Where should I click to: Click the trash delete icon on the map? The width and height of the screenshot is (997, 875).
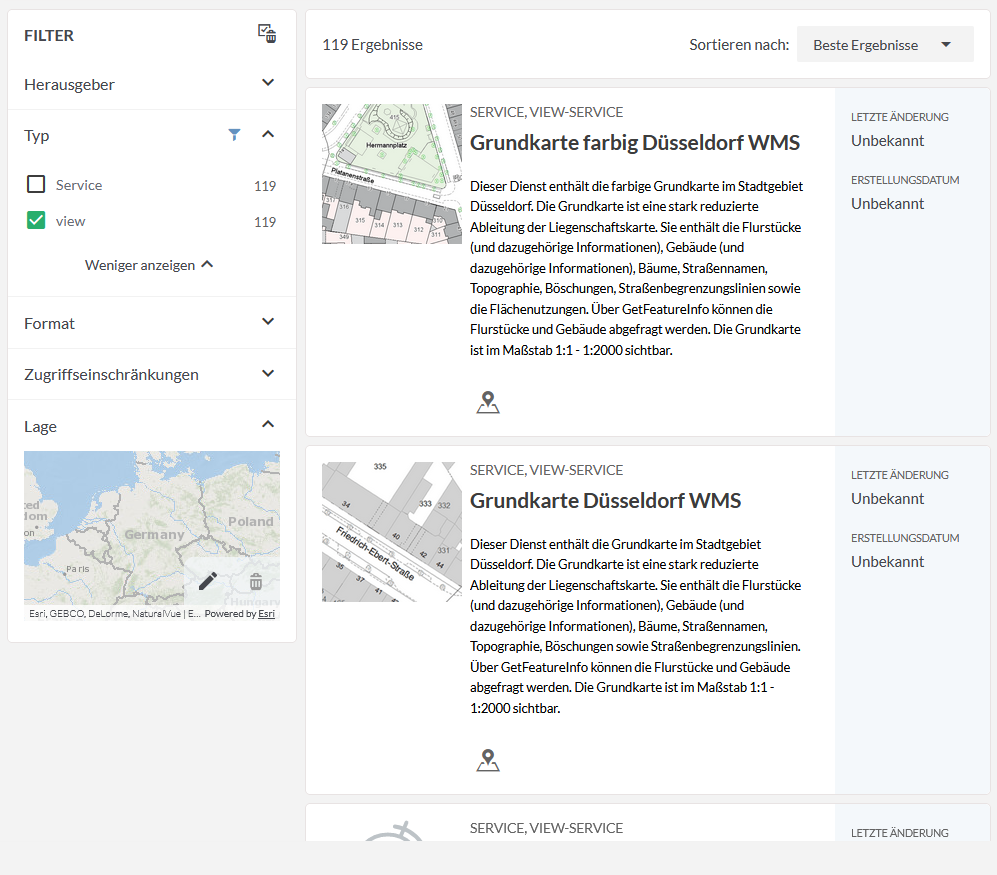(256, 581)
